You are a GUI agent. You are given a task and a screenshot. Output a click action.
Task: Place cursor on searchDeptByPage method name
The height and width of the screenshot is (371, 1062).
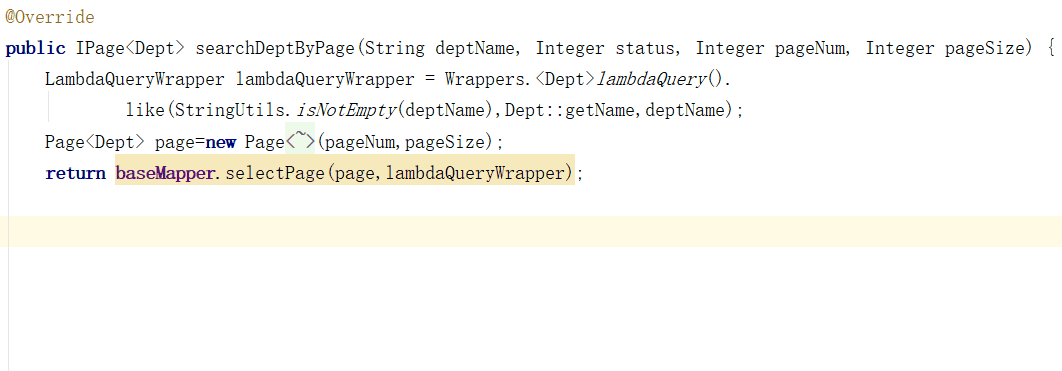(x=275, y=48)
